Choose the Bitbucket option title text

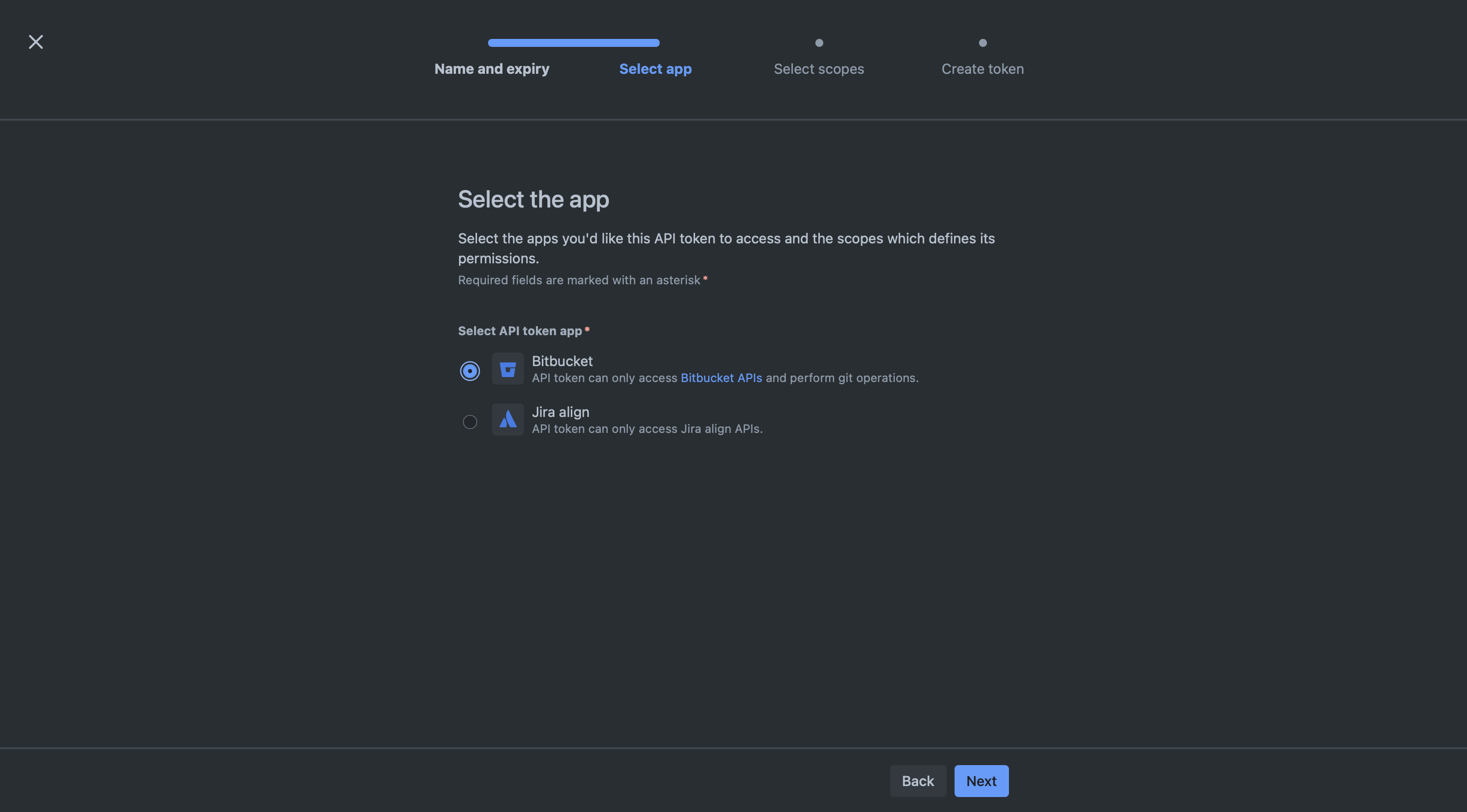coord(561,361)
